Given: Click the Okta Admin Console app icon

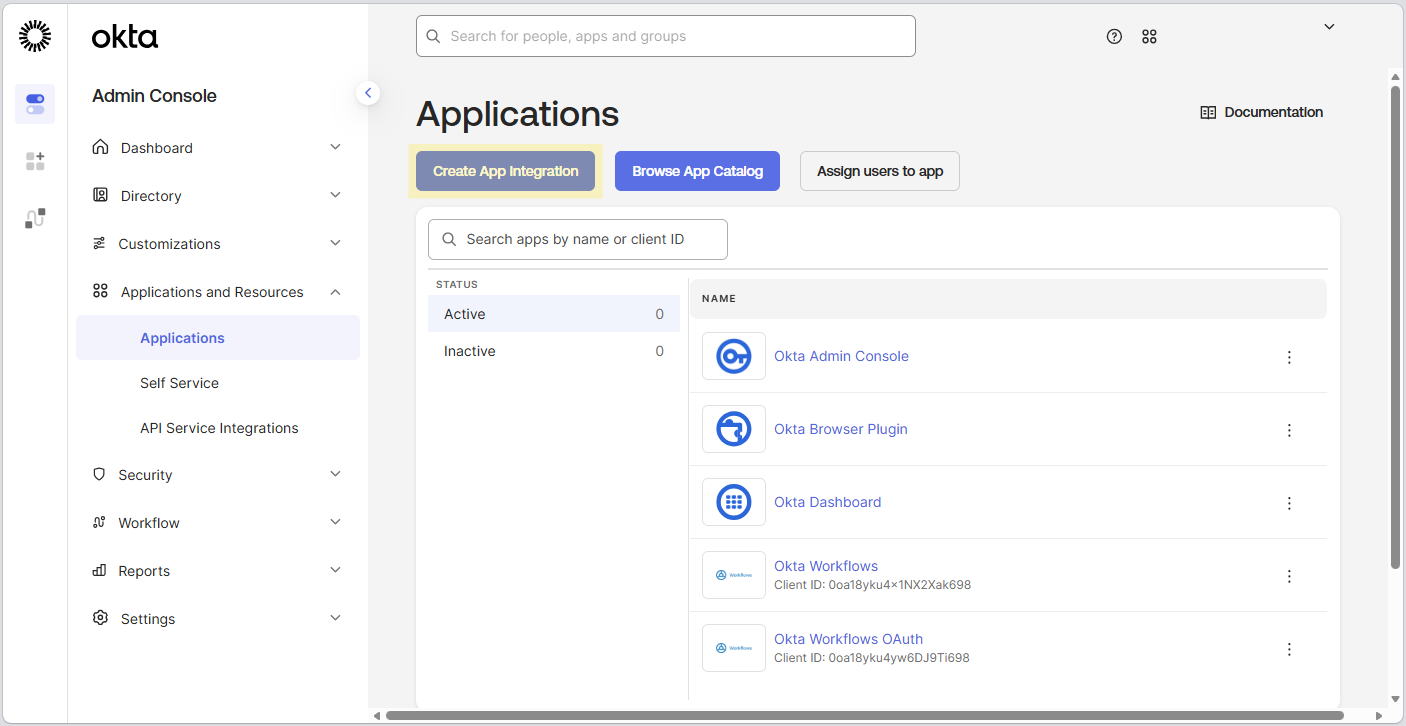Looking at the screenshot, I should click(734, 356).
